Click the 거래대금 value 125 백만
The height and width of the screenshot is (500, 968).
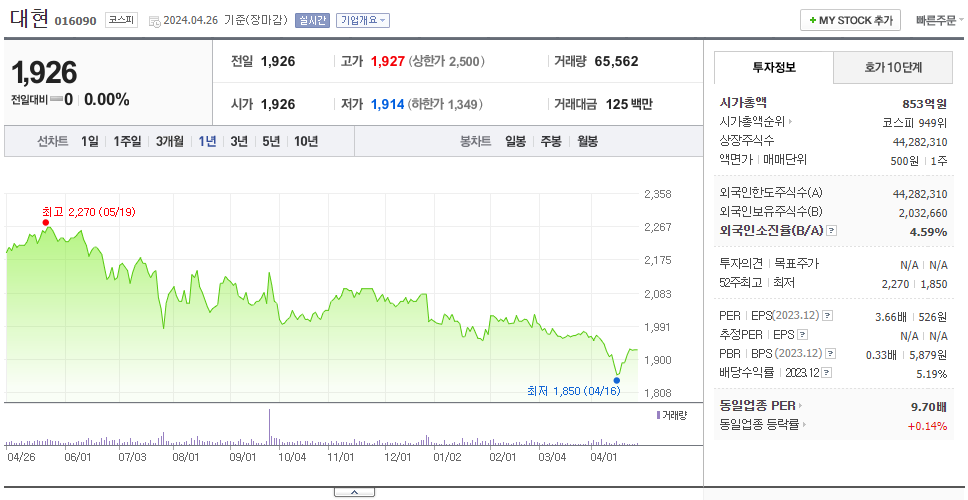click(x=629, y=104)
